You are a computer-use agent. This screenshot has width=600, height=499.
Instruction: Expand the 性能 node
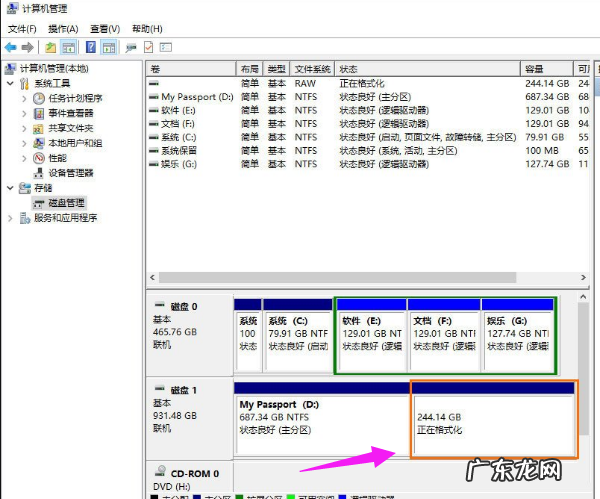point(24,158)
